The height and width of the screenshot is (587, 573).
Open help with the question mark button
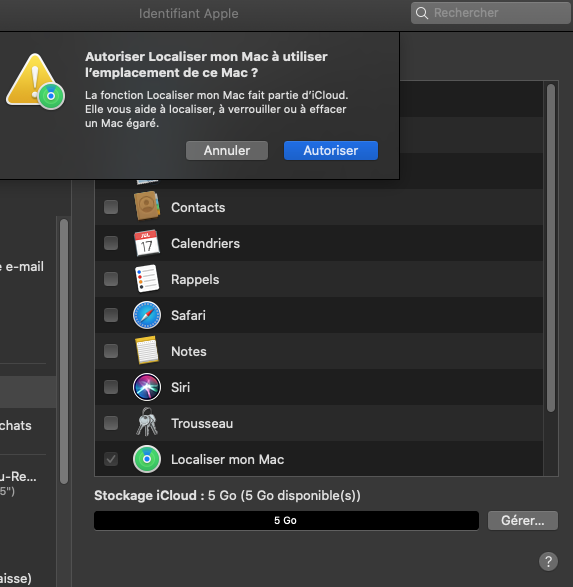pyautogui.click(x=548, y=561)
